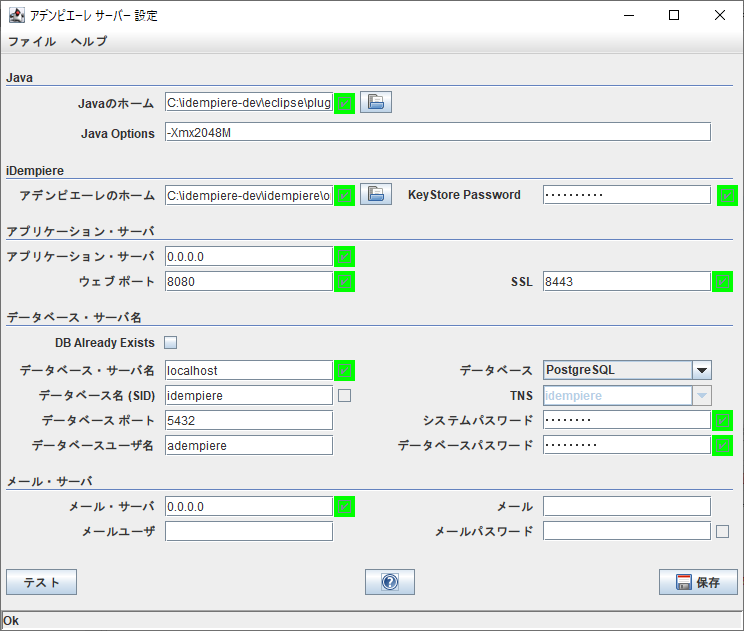This screenshot has width=744, height=631.
Task: Click the データベースユーザ名 adempiere field
Action: (x=249, y=445)
